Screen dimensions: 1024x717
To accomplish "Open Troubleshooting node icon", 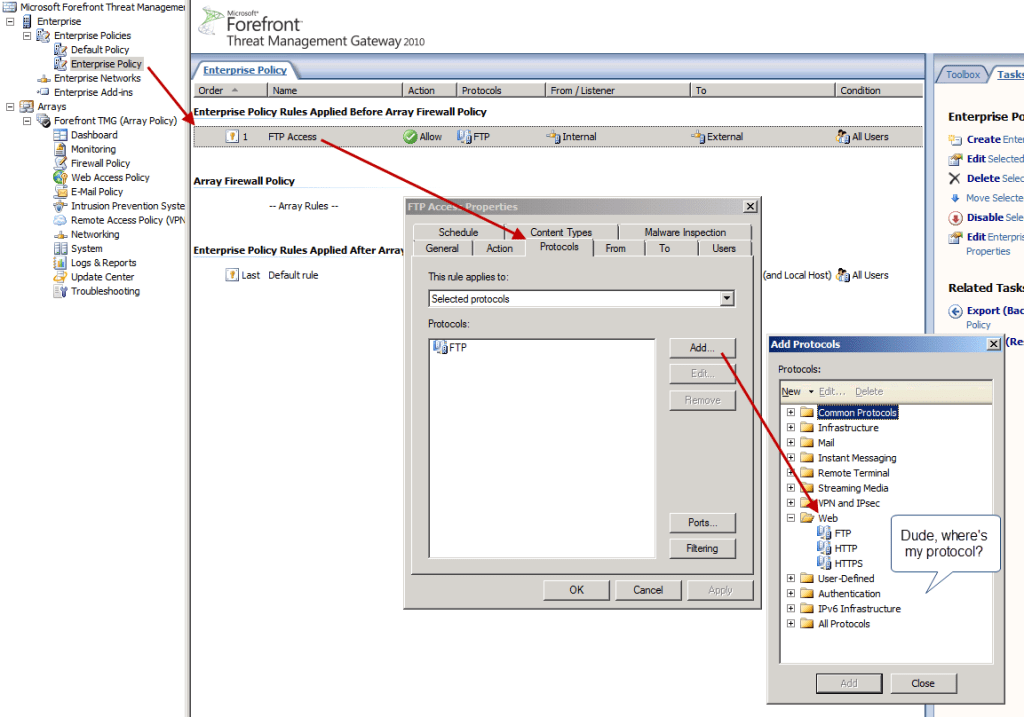I will [60, 291].
